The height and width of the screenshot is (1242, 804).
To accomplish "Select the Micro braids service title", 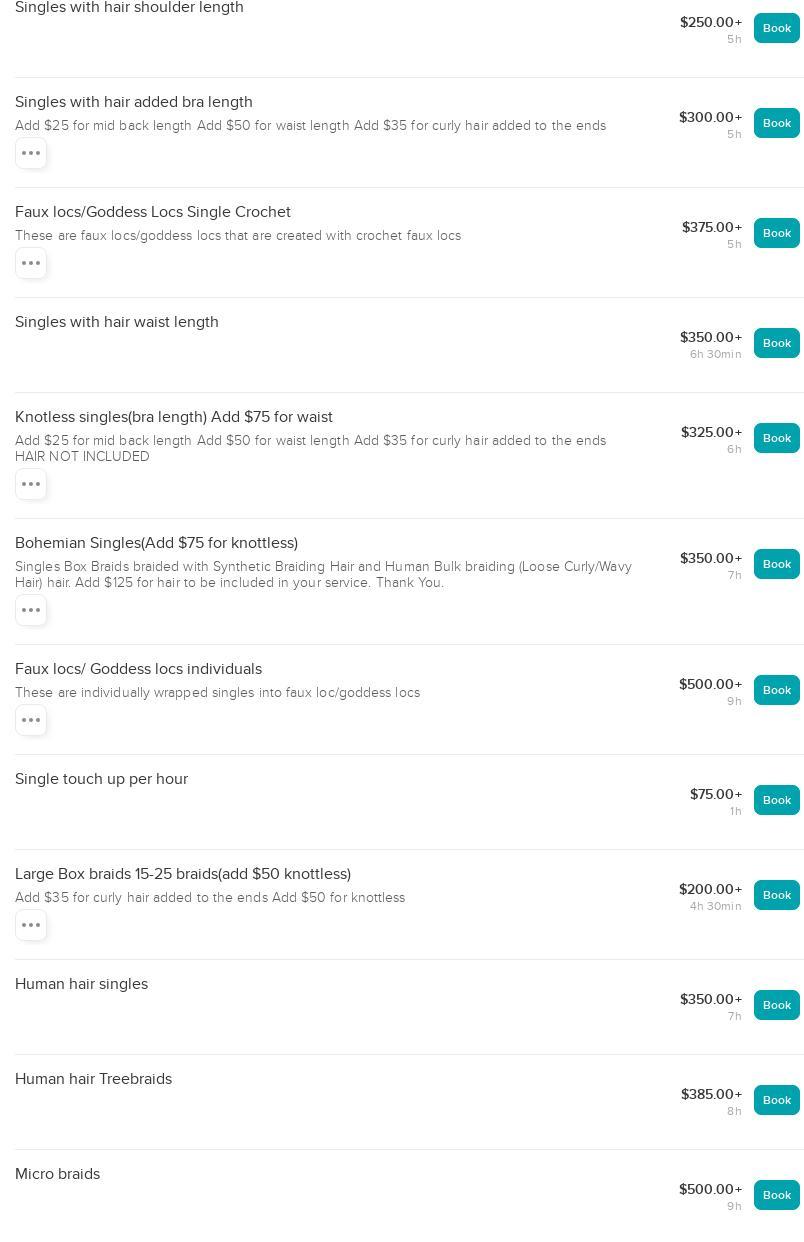I will (x=58, y=1174).
